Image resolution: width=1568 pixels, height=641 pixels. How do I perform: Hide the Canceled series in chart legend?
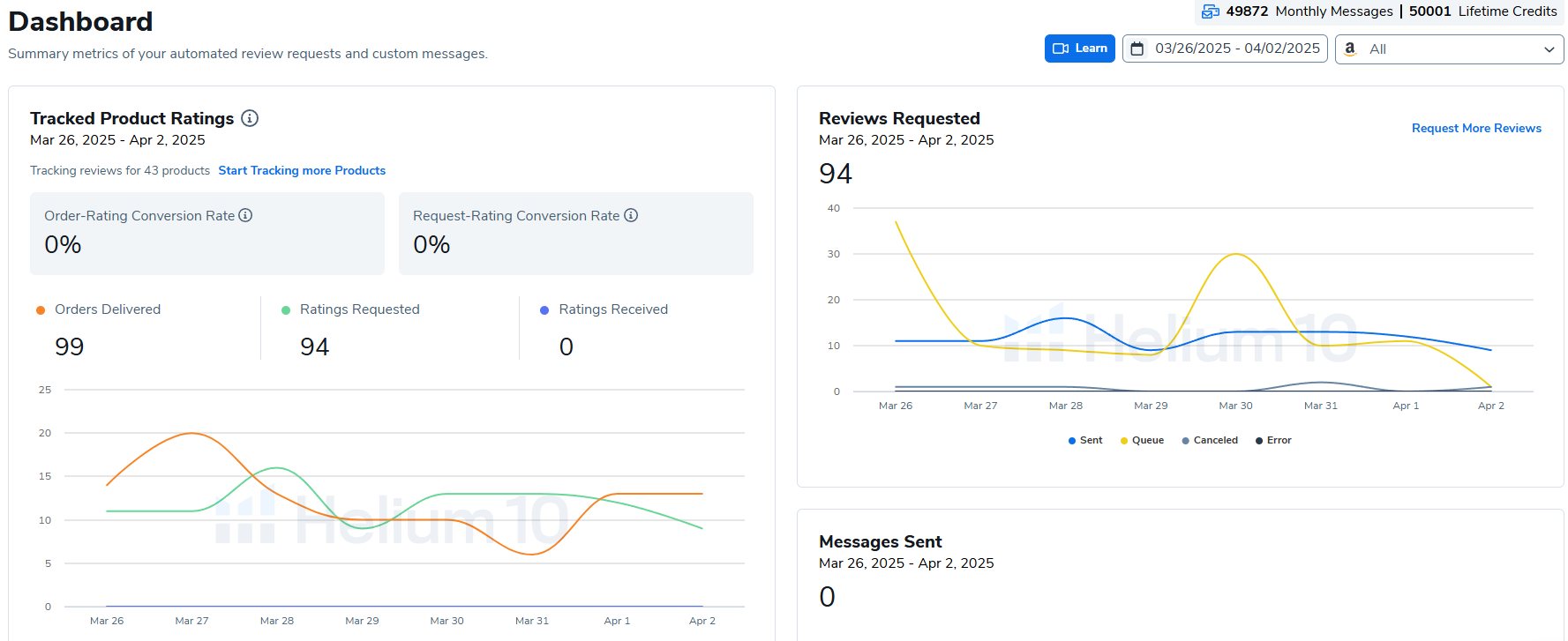point(1210,440)
